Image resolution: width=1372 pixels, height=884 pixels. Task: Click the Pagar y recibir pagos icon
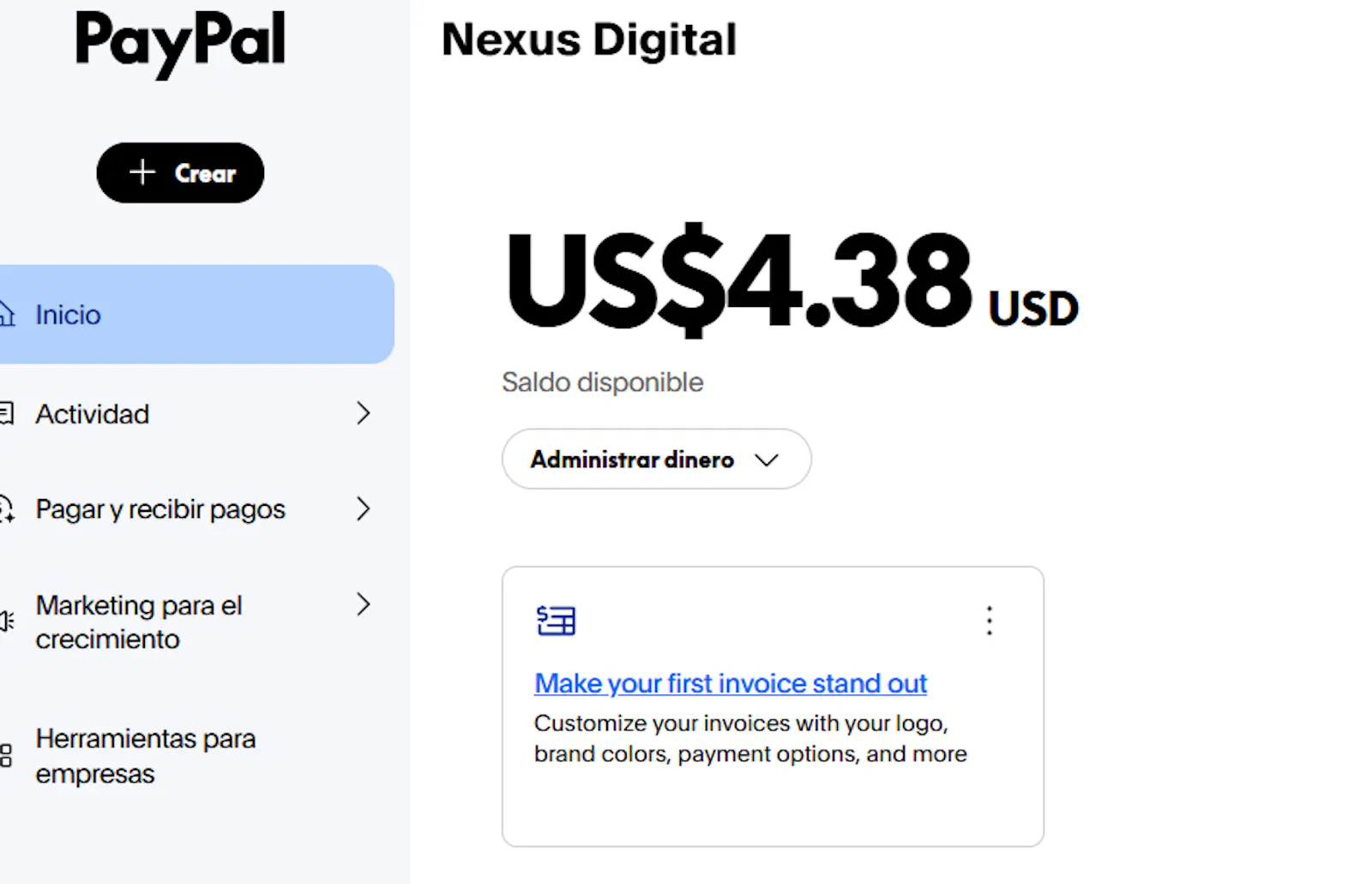(6, 509)
